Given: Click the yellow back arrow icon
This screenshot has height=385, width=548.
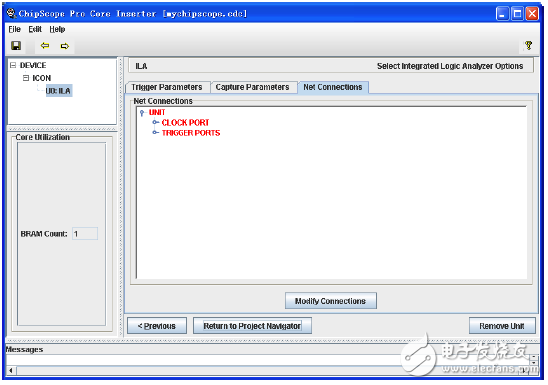Looking at the screenshot, I should [x=45, y=46].
